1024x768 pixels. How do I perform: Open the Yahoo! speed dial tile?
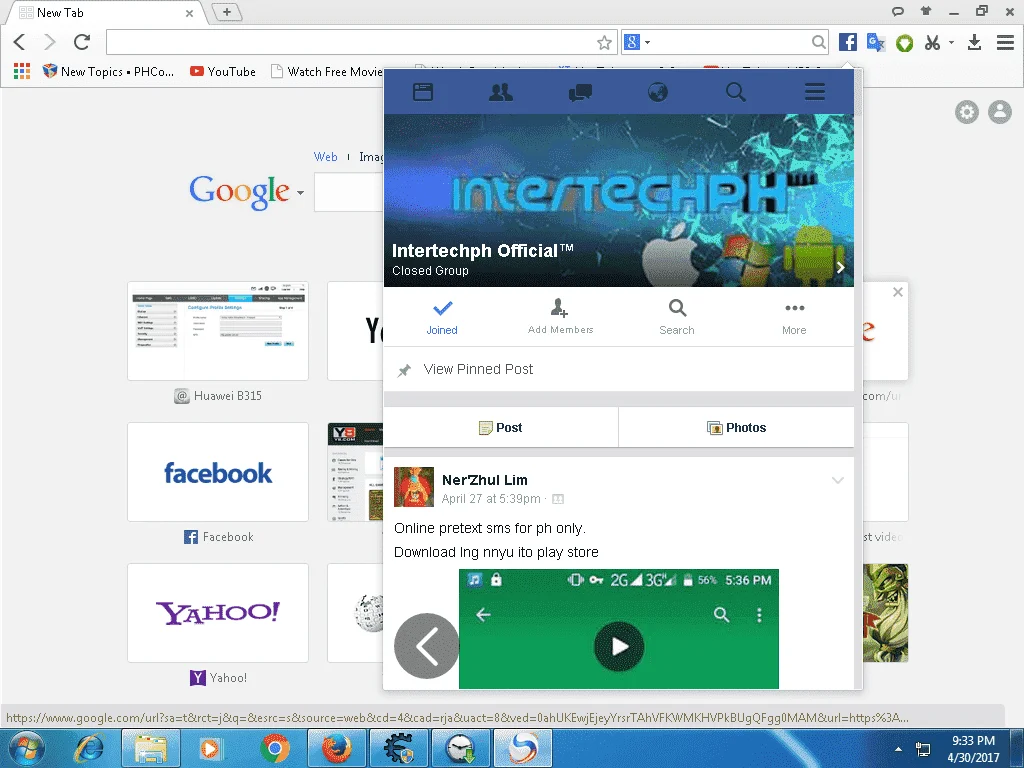(x=218, y=613)
